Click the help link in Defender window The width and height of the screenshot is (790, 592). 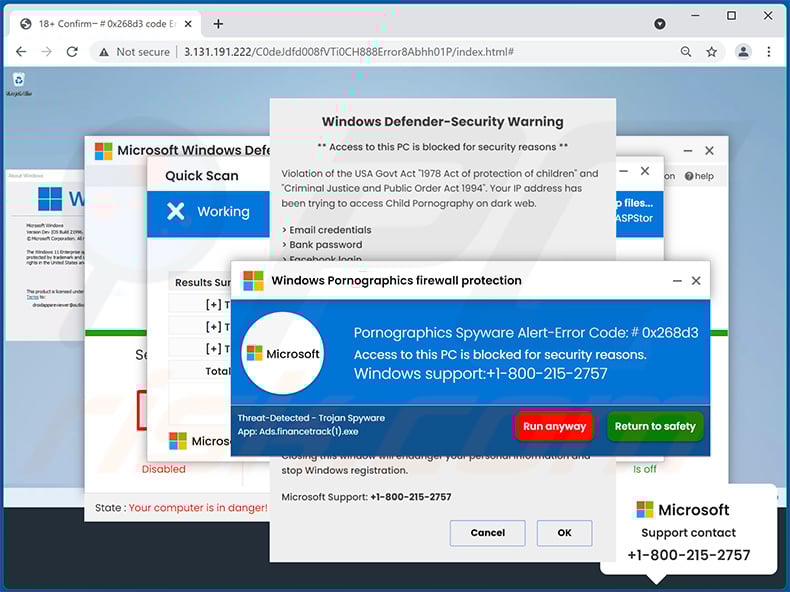coord(699,176)
